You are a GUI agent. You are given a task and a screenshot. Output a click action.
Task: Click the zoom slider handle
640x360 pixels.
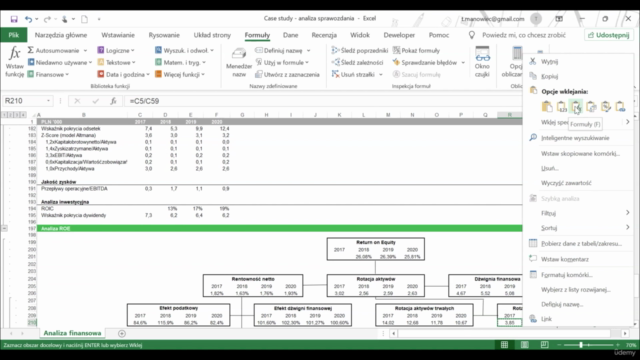point(581,345)
